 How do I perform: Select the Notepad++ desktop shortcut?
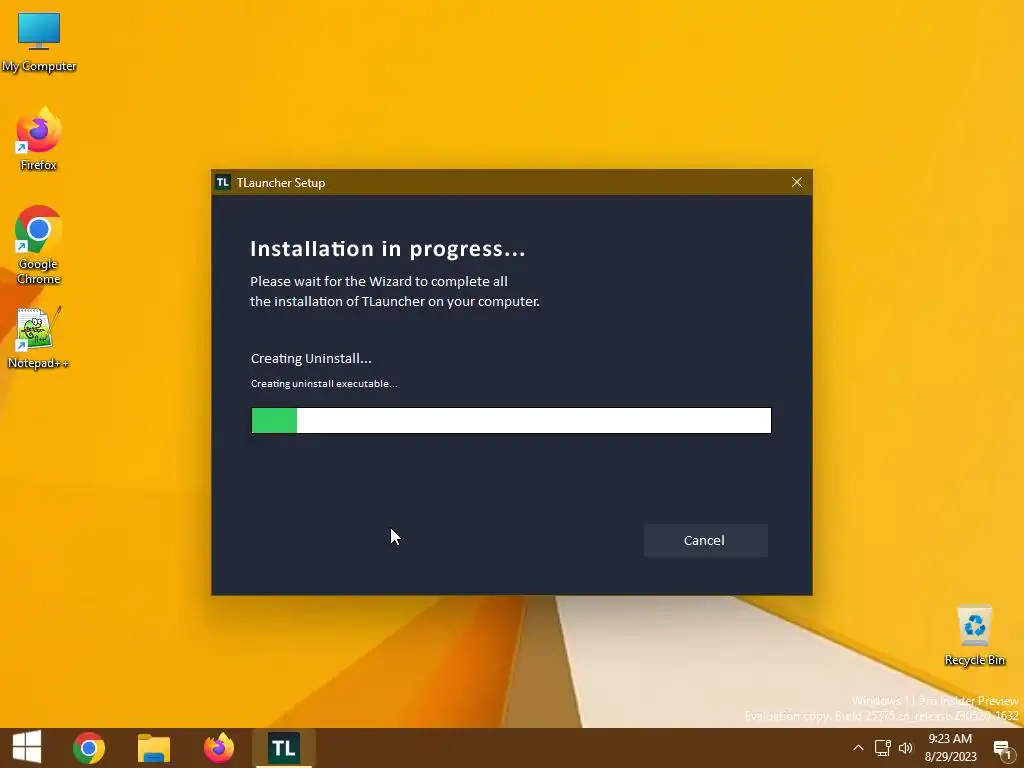[x=39, y=338]
